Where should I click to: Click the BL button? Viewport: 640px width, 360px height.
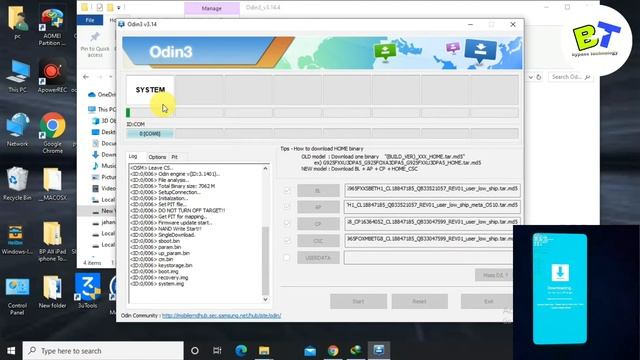coord(318,191)
